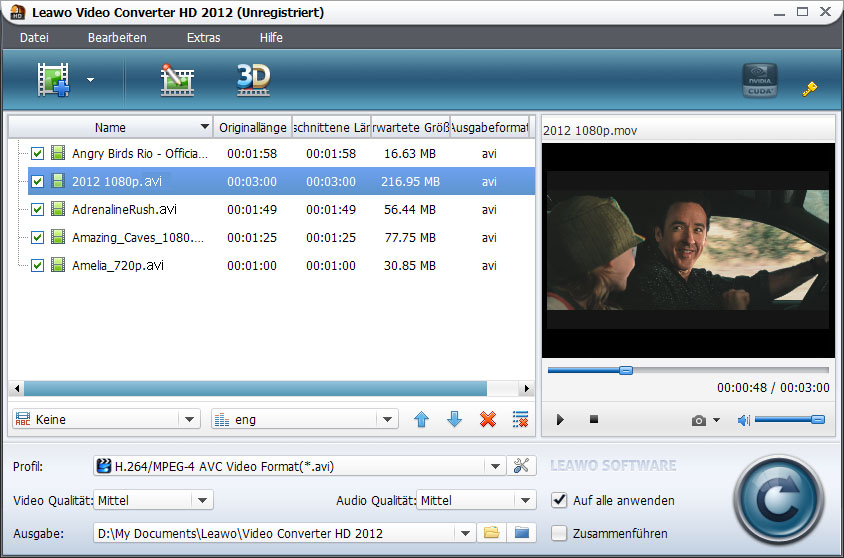The height and width of the screenshot is (558, 844).
Task: Expand the Ausgabe path dropdown
Action: click(x=465, y=533)
